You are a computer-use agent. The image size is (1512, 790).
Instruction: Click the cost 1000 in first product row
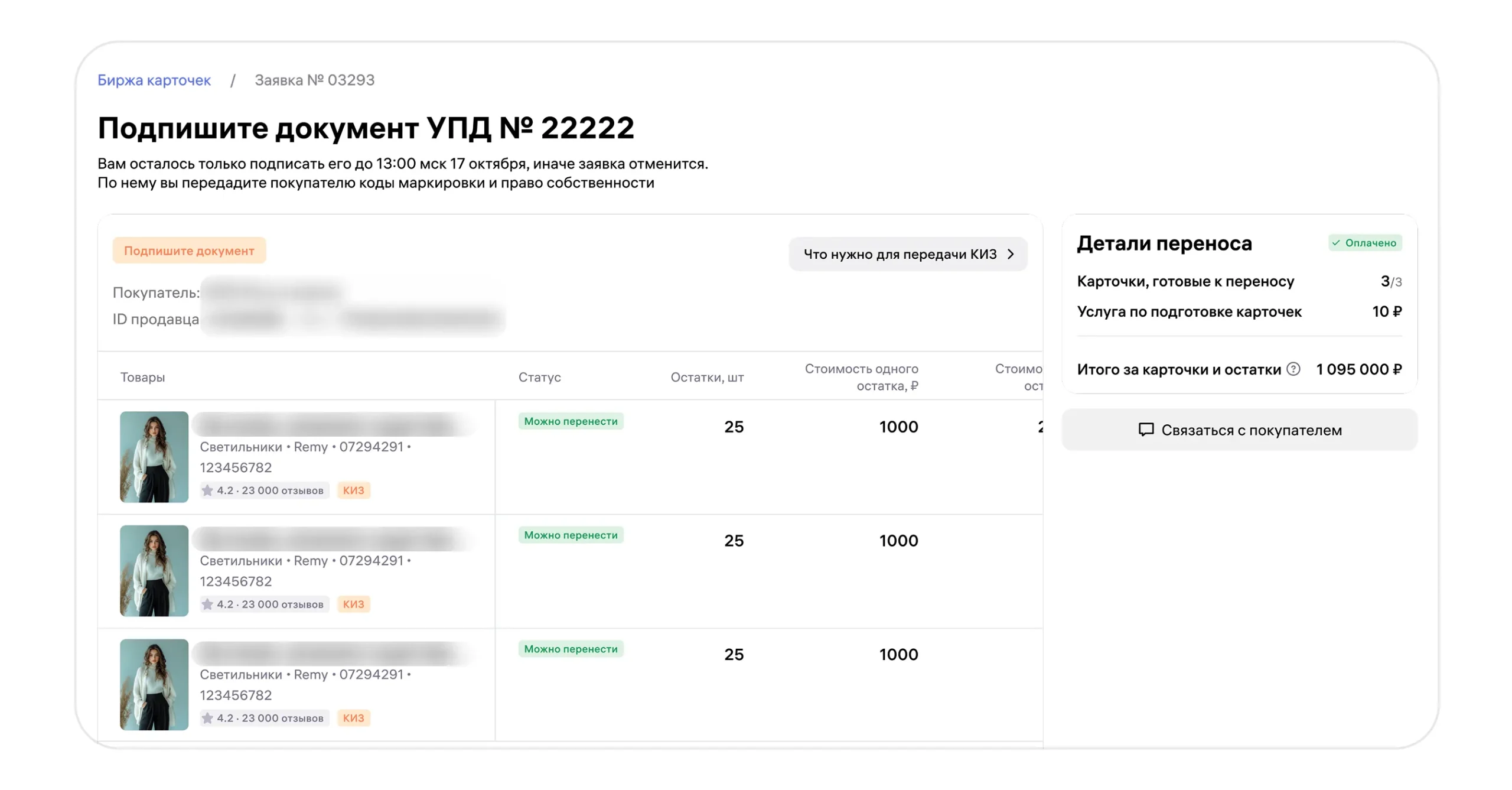(898, 427)
